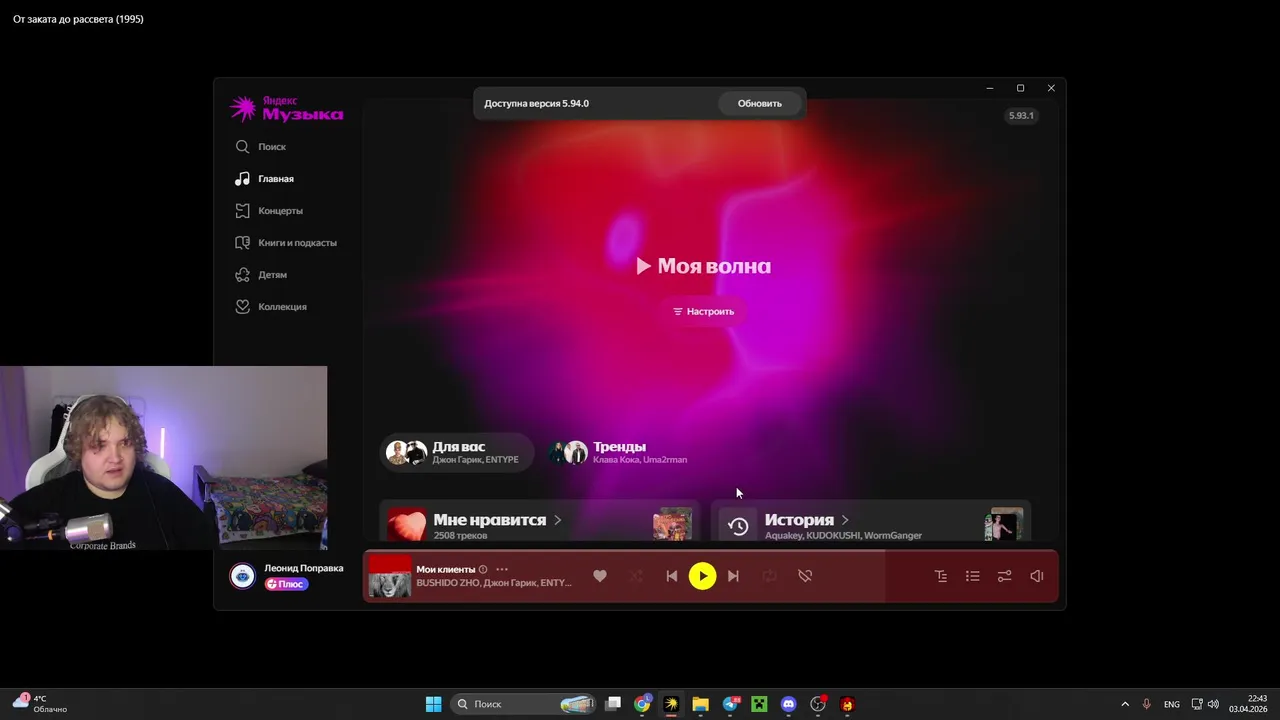
Task: Open Telegram from the taskbar
Action: (730, 704)
